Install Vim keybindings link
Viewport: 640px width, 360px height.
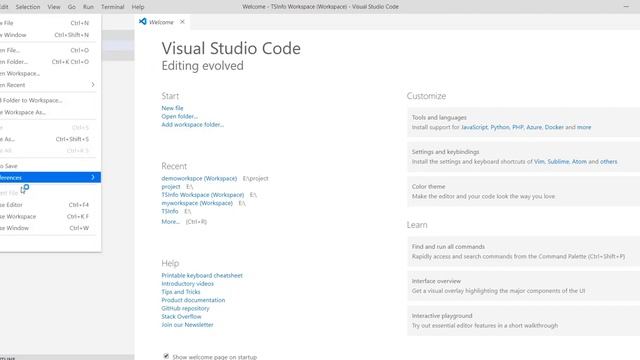click(539, 162)
